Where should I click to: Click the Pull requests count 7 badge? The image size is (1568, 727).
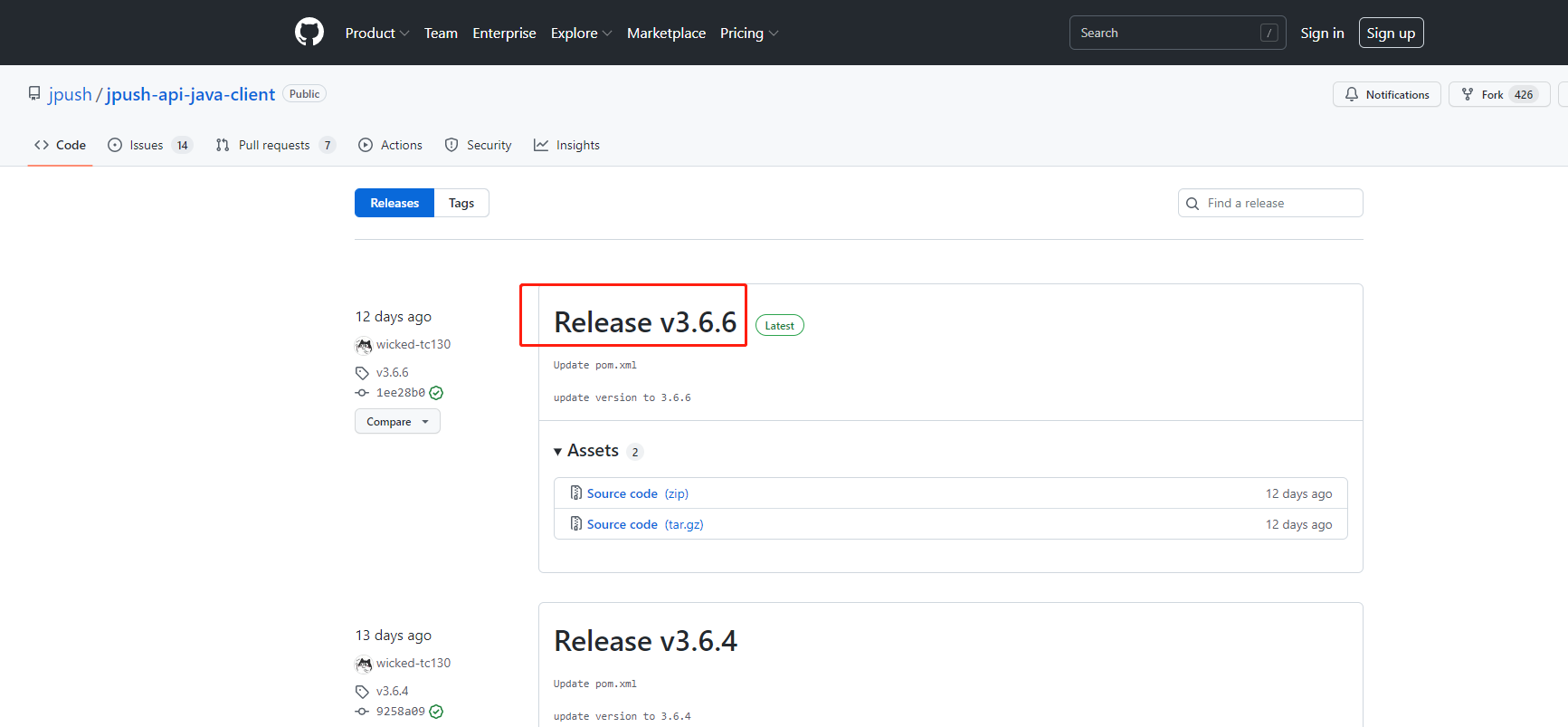coord(328,145)
